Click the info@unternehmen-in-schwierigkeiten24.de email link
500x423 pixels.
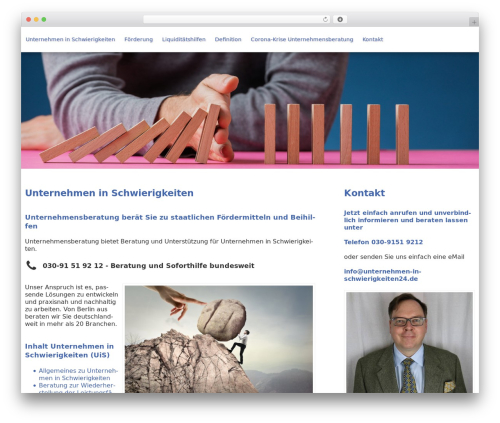pos(382,275)
